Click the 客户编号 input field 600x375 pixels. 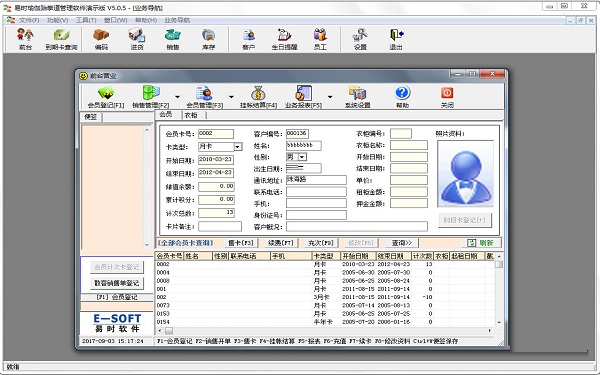(x=297, y=134)
